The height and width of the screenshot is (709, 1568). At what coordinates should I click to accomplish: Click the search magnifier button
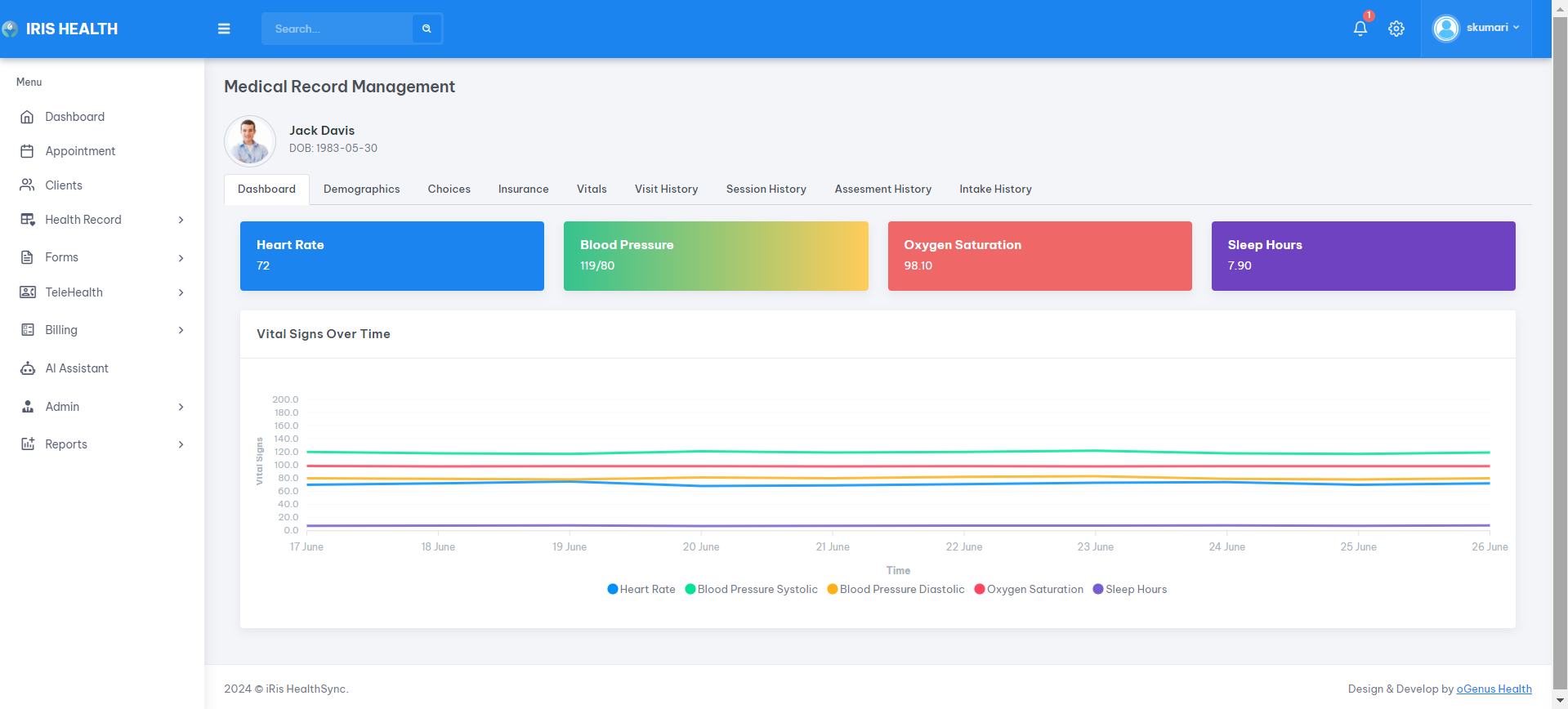(x=427, y=29)
